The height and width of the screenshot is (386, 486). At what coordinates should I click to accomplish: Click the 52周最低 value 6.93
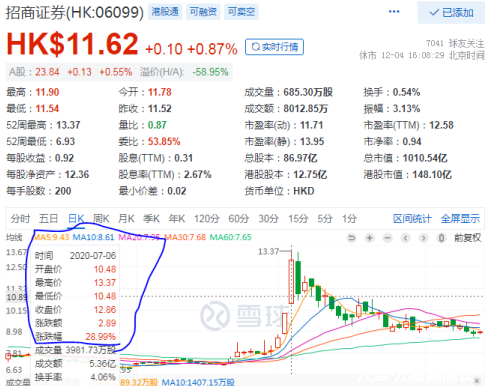point(65,141)
